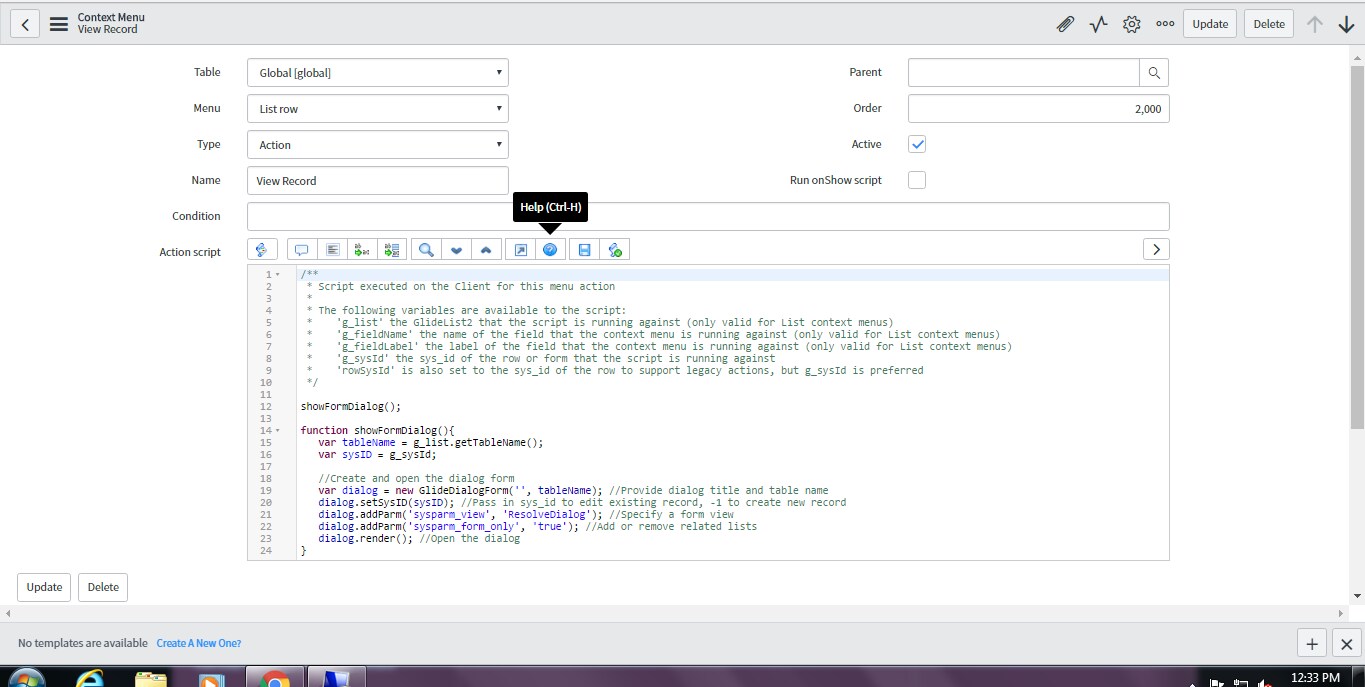Click the Replace script toolbar icon
1365x687 pixels.
(x=362, y=249)
